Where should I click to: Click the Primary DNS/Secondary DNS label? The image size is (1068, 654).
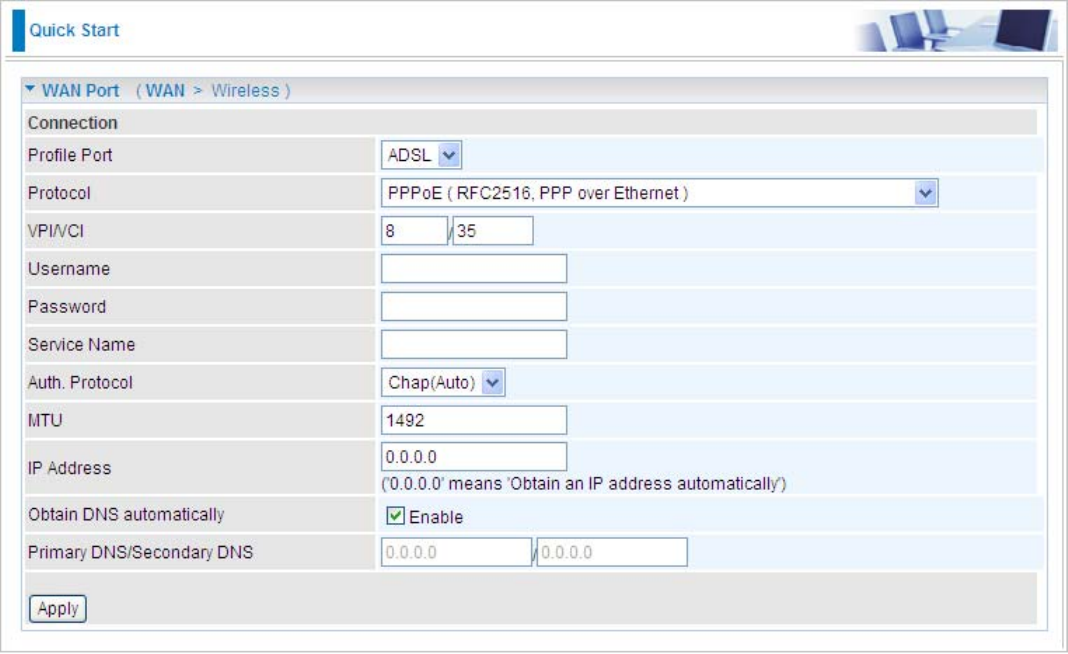tap(140, 552)
